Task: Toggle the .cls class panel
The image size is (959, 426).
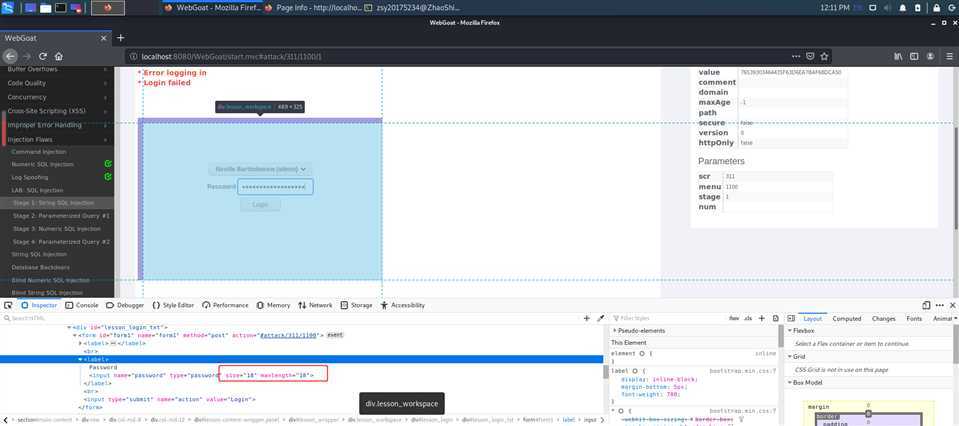Action: [748, 318]
